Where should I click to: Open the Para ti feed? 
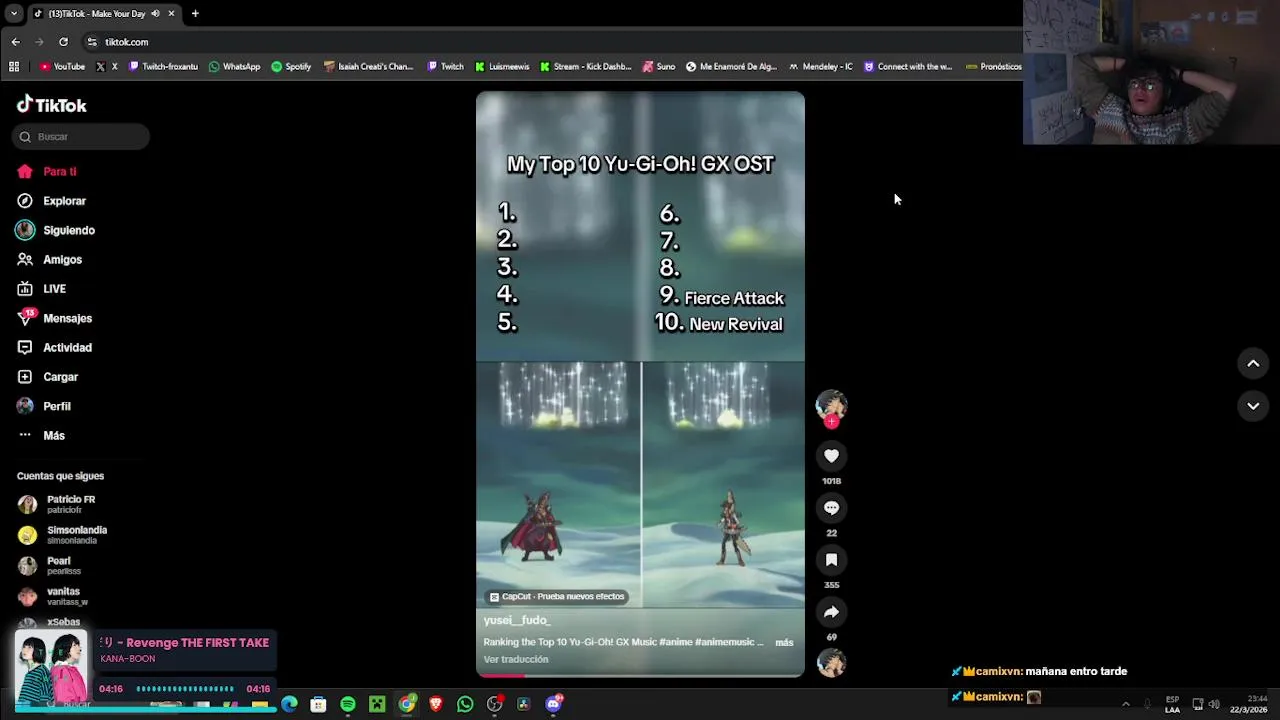47,172
